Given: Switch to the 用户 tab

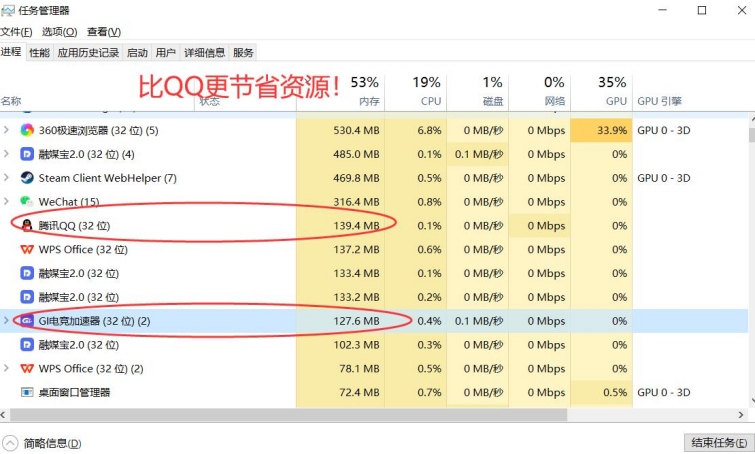Looking at the screenshot, I should (166, 52).
